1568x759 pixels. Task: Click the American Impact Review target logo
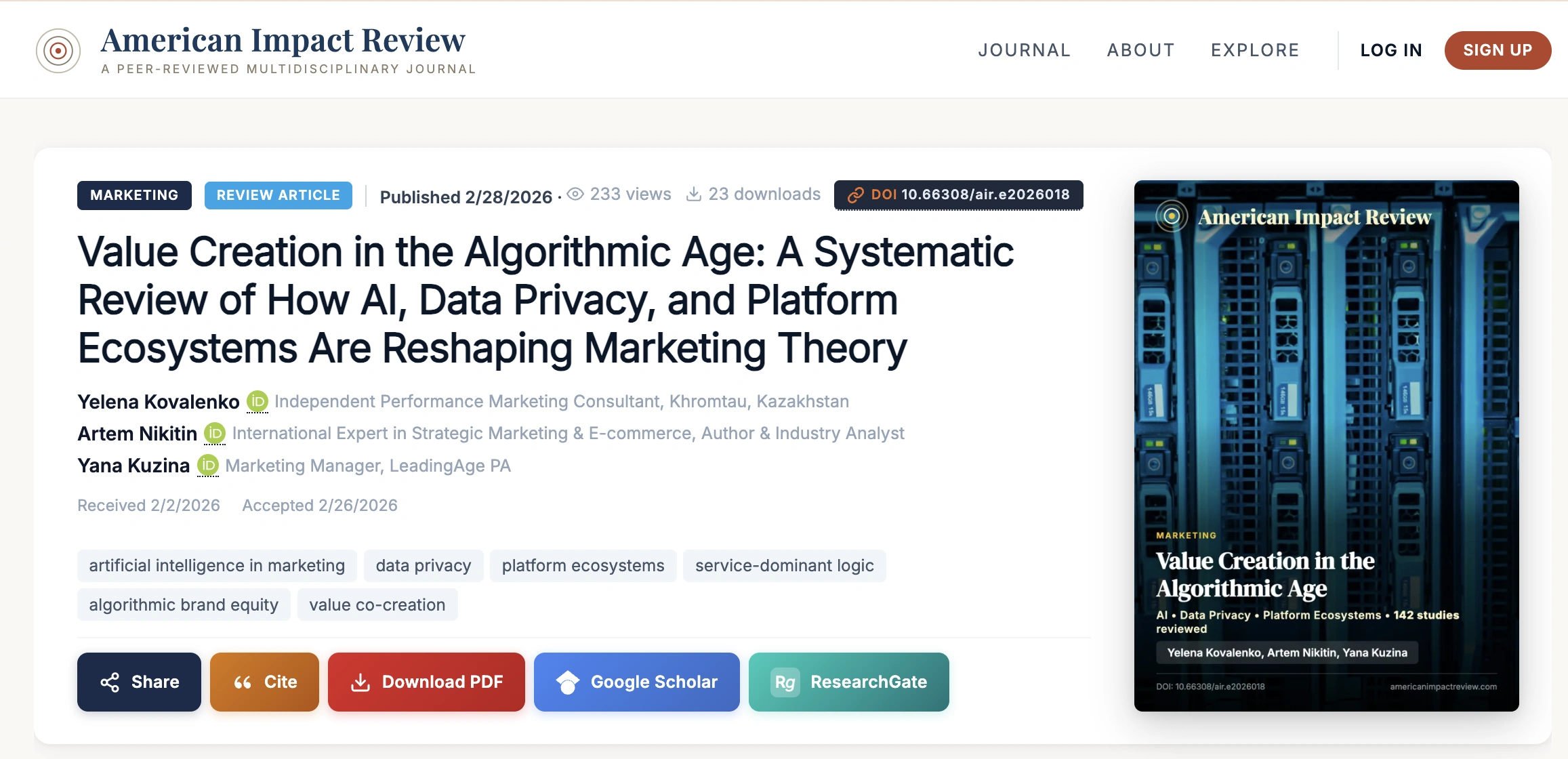pos(58,51)
